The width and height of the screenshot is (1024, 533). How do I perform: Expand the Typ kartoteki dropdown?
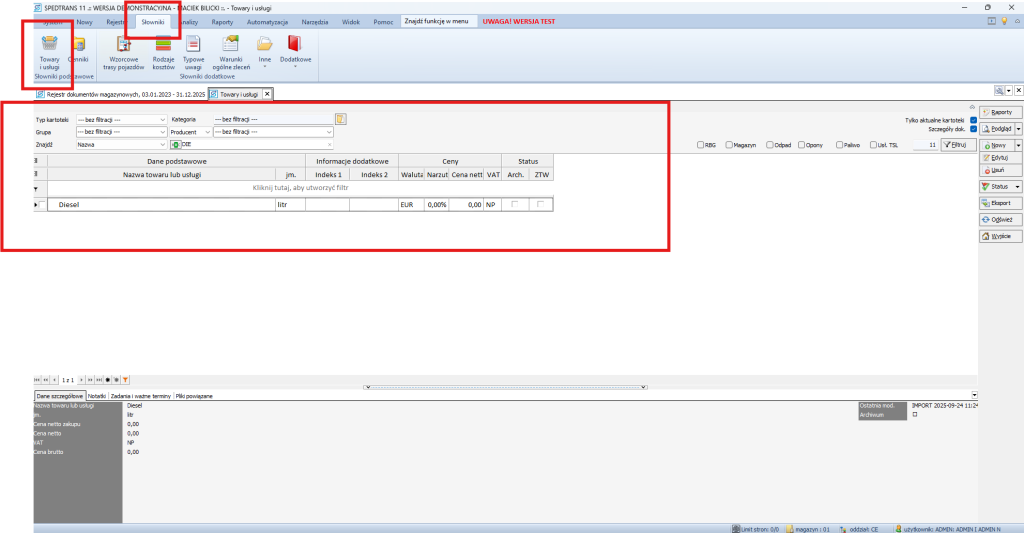(162, 120)
